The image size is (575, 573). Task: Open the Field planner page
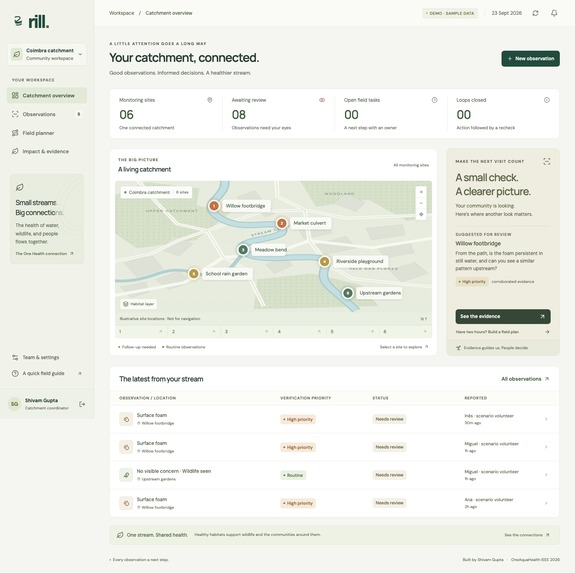(47, 133)
